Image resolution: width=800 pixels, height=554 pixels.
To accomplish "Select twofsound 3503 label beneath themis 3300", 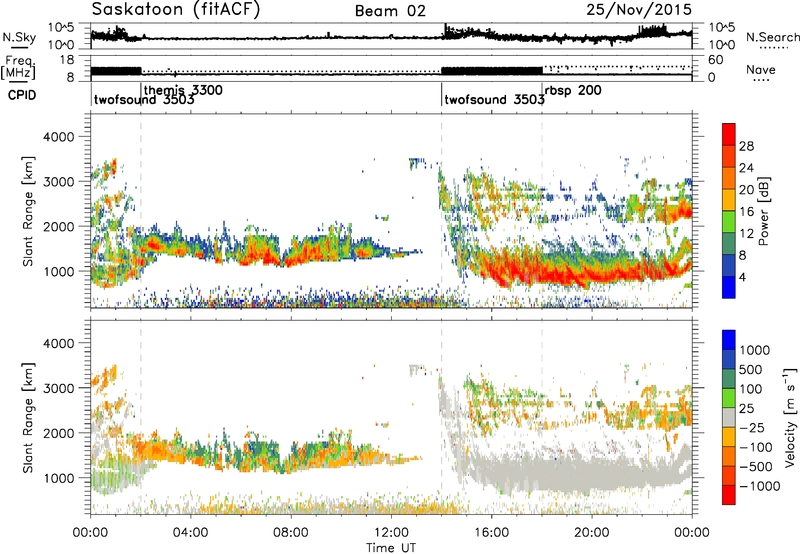I will (144, 99).
